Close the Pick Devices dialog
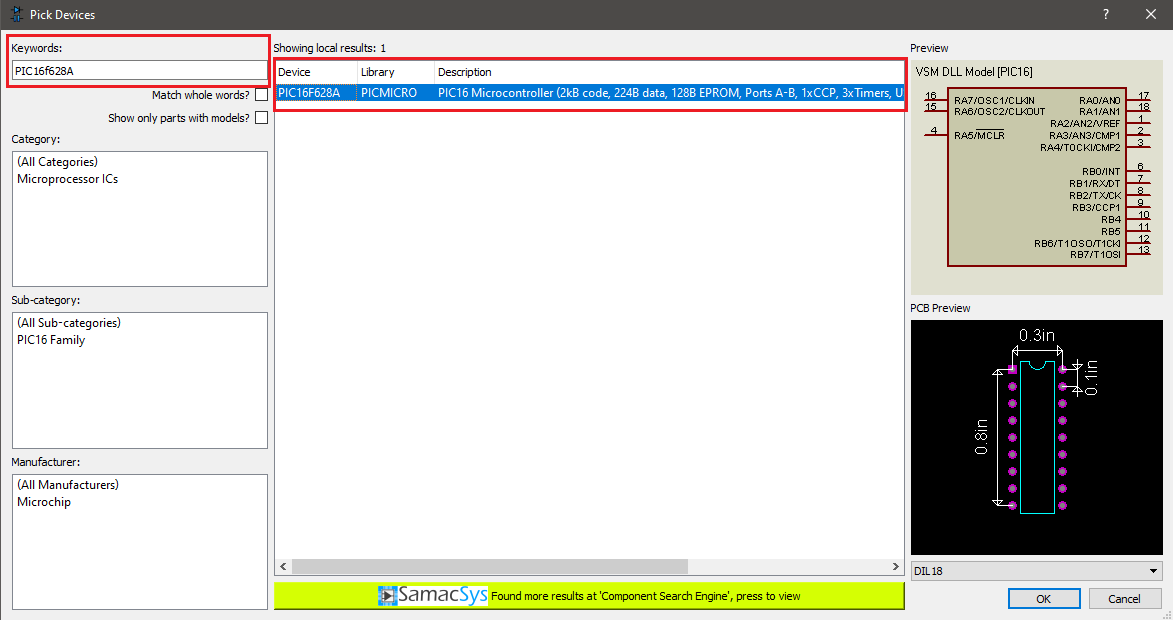This screenshot has height=620, width=1173. pyautogui.click(x=1151, y=14)
